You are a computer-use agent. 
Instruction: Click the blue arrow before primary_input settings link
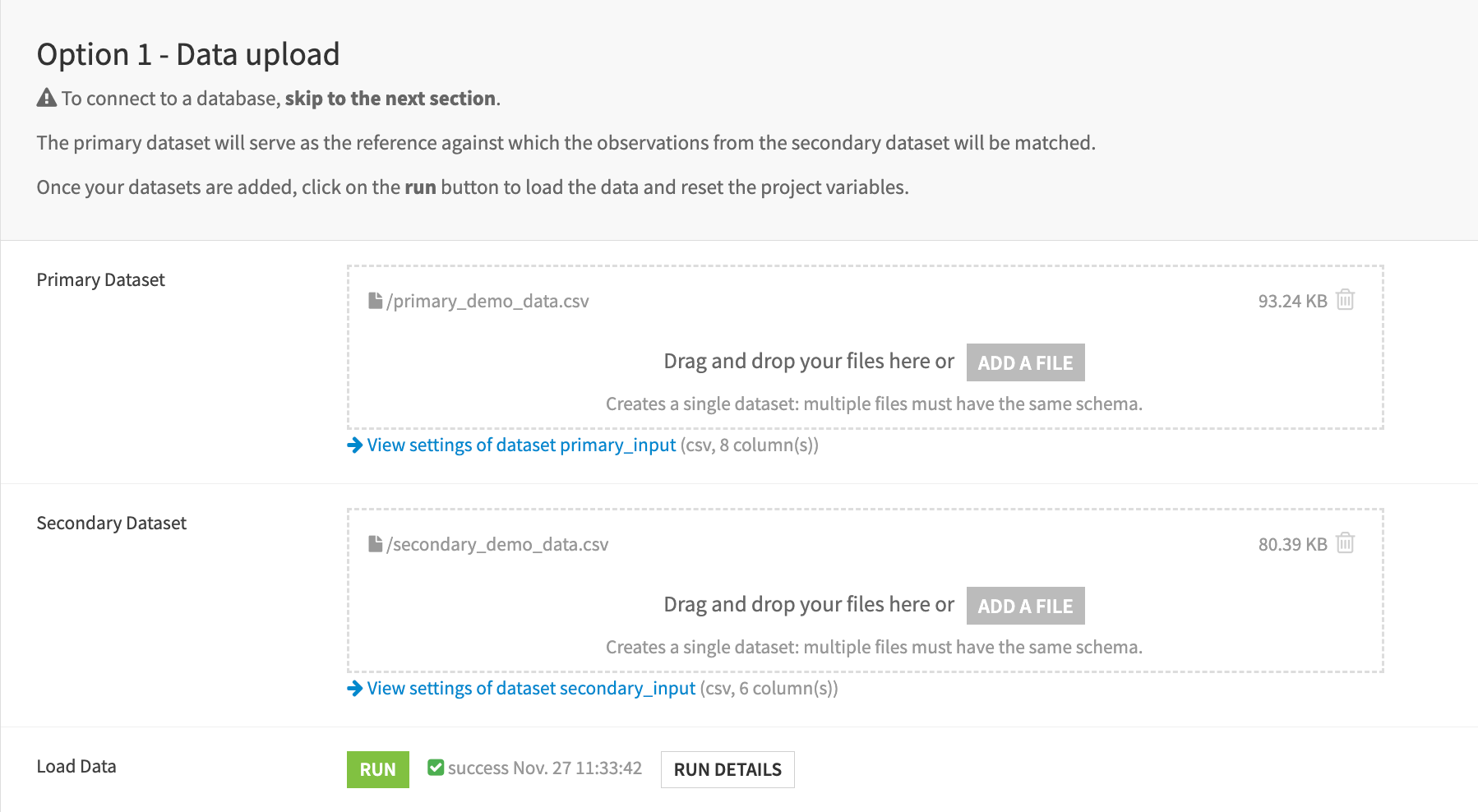[x=353, y=445]
